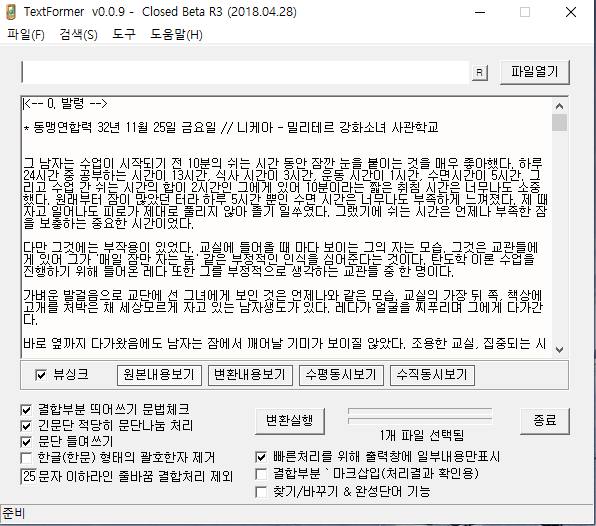Click the text area scroll up arrow
Viewport: 596px width, 526px height.
[559, 106]
